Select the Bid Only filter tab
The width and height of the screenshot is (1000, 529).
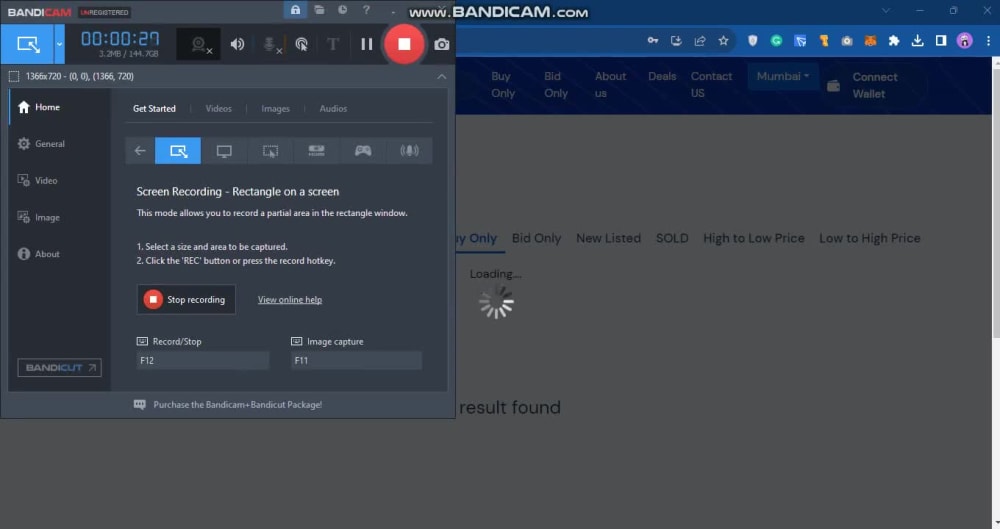pyautogui.click(x=536, y=238)
